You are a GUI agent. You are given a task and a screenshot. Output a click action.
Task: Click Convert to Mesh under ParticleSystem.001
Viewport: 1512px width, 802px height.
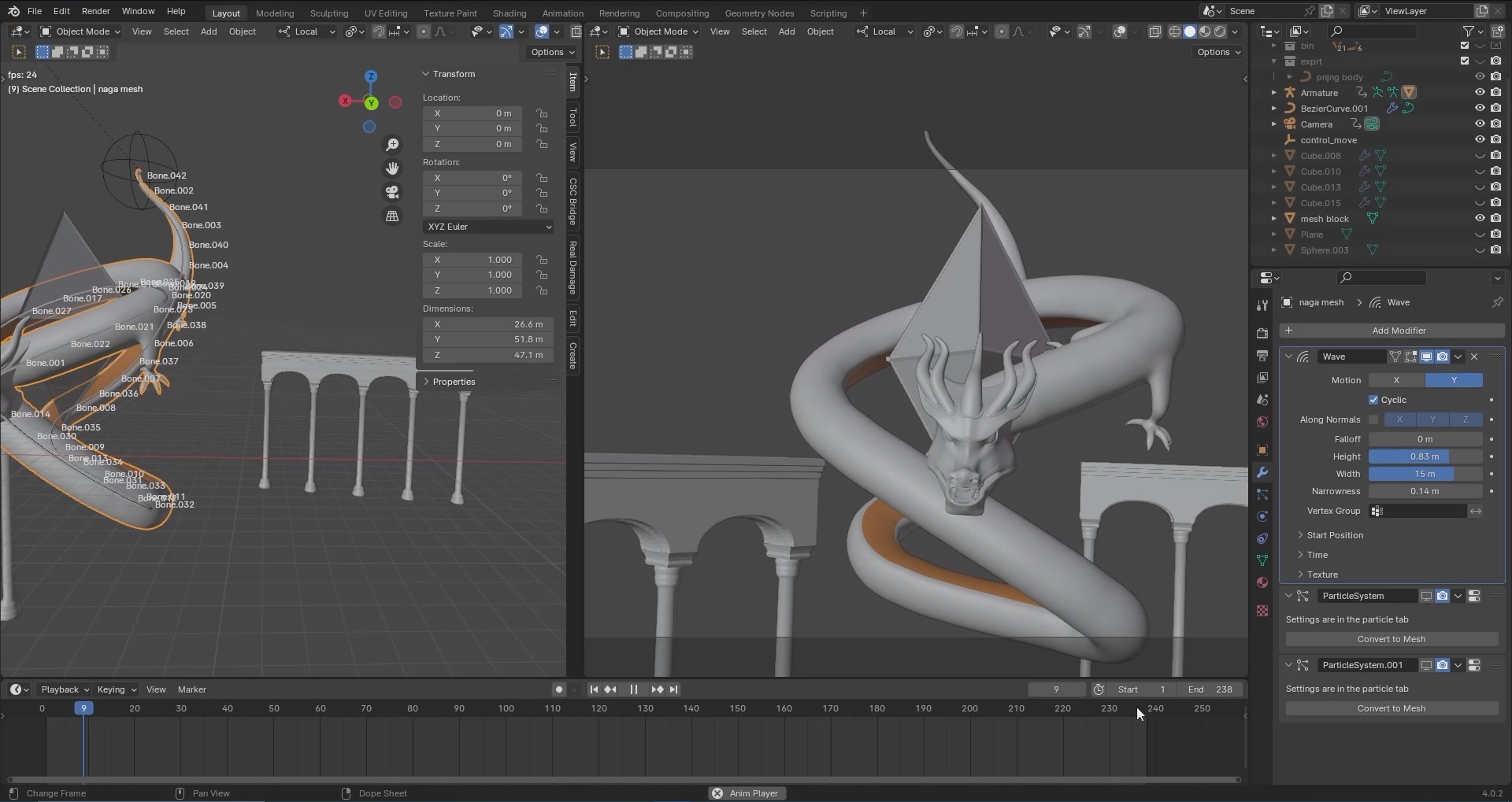tap(1391, 708)
